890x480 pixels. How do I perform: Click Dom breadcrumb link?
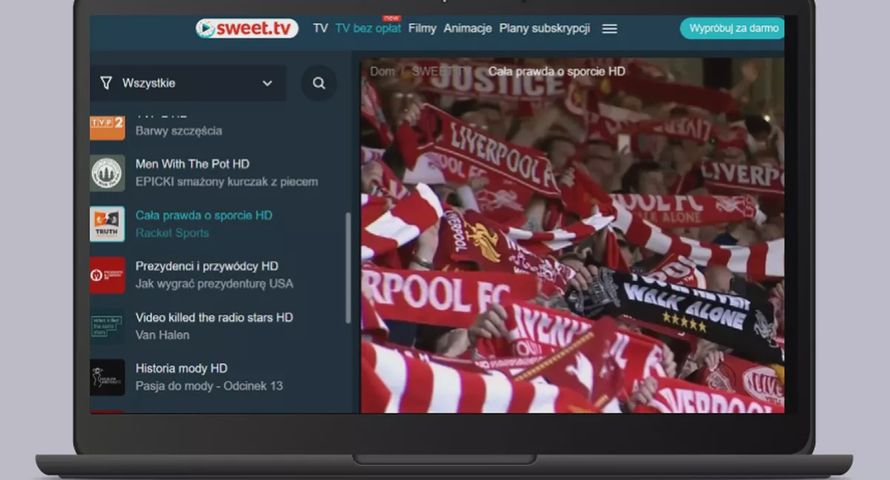point(382,71)
